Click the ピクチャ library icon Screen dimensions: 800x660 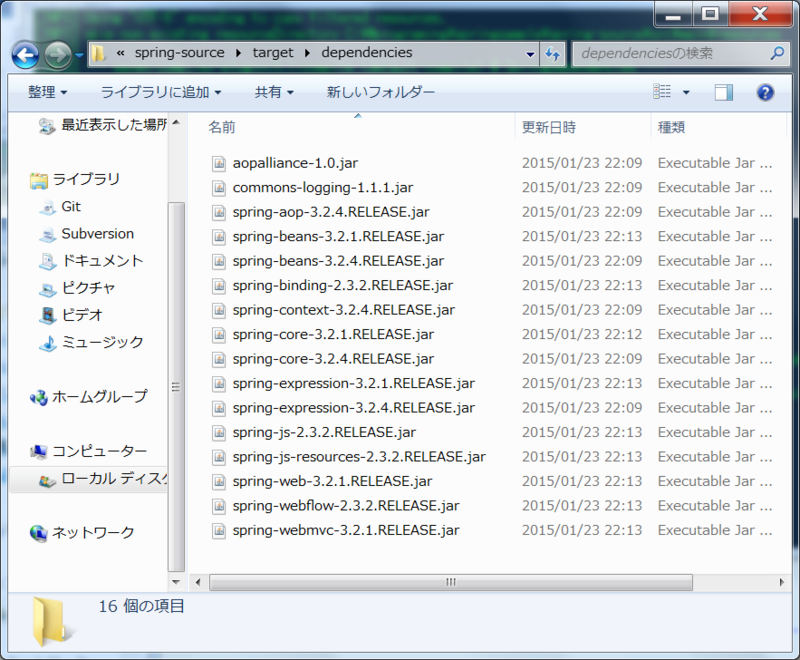pyautogui.click(x=48, y=288)
